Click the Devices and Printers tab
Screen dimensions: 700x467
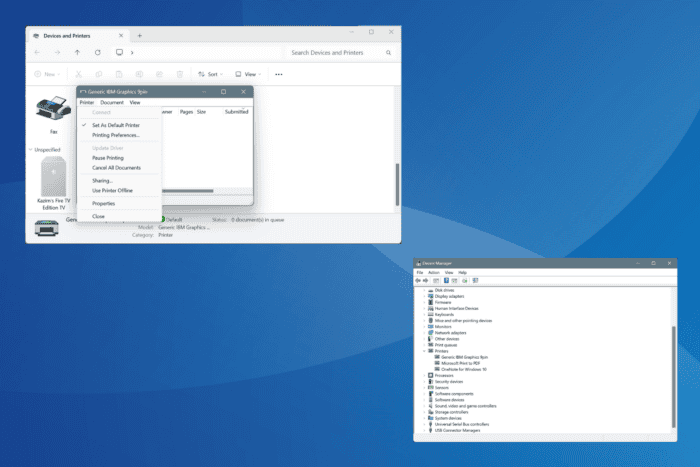78,36
